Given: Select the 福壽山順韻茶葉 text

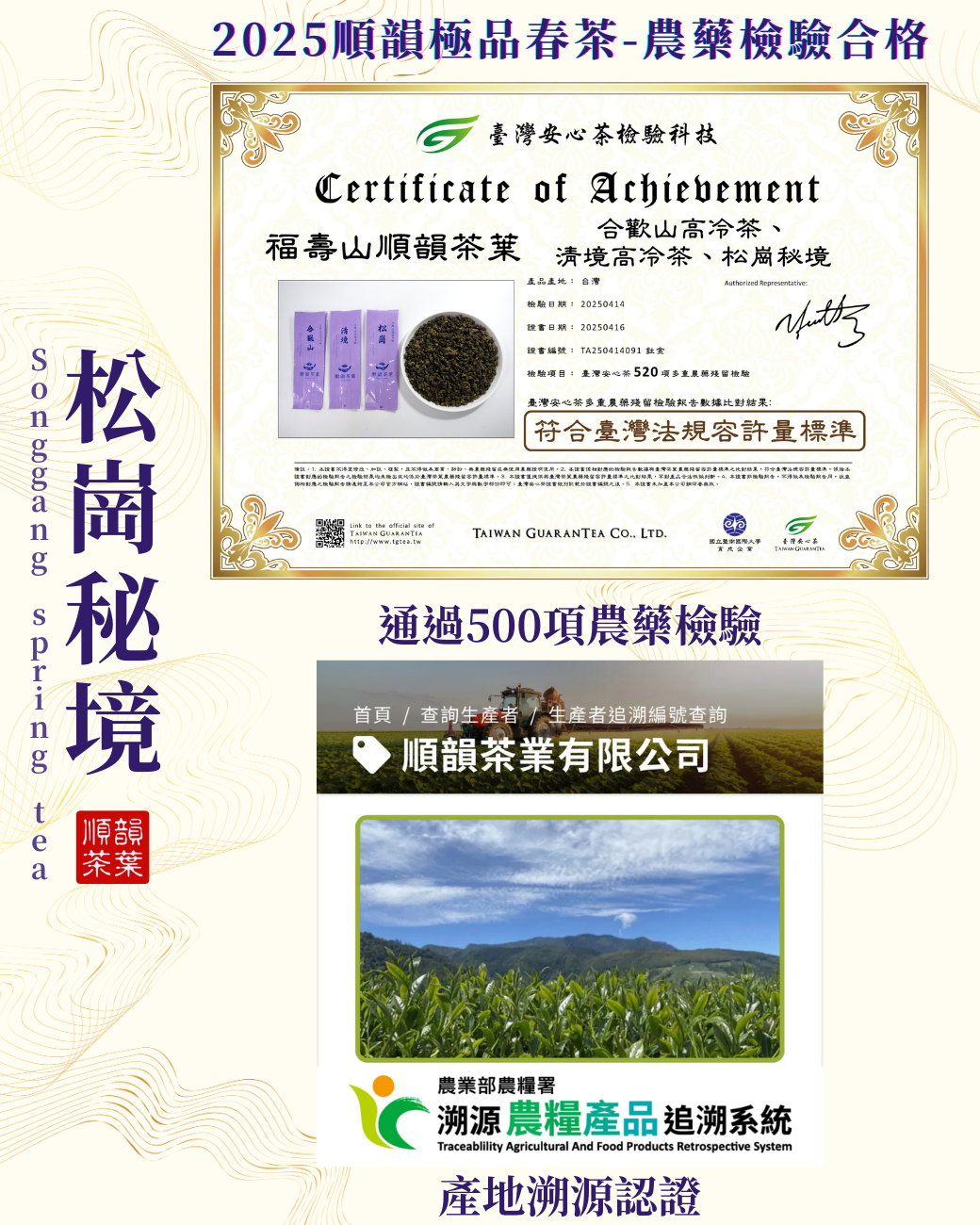Looking at the screenshot, I should click(393, 247).
